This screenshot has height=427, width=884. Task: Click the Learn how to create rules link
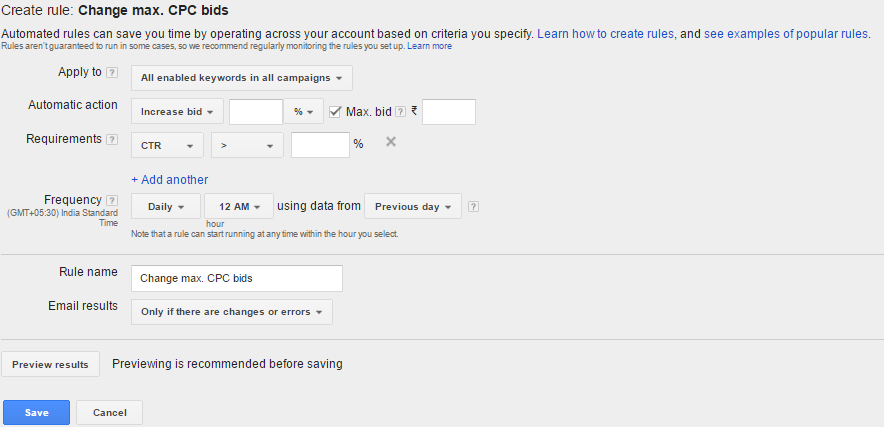pos(605,34)
